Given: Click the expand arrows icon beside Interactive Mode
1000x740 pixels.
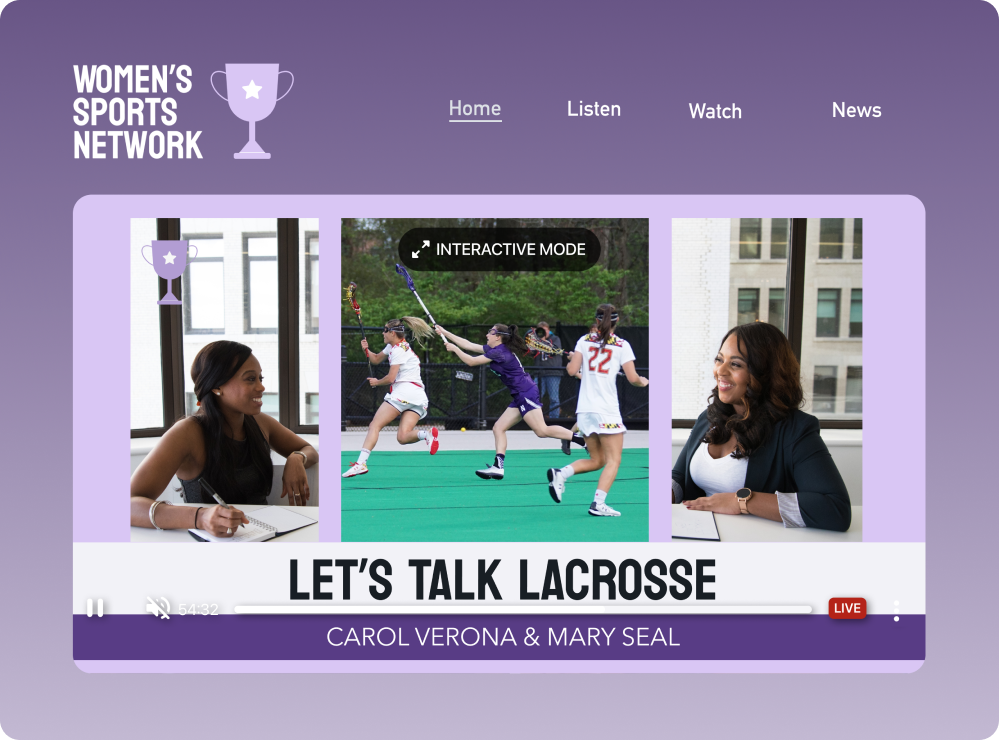Looking at the screenshot, I should click(421, 249).
